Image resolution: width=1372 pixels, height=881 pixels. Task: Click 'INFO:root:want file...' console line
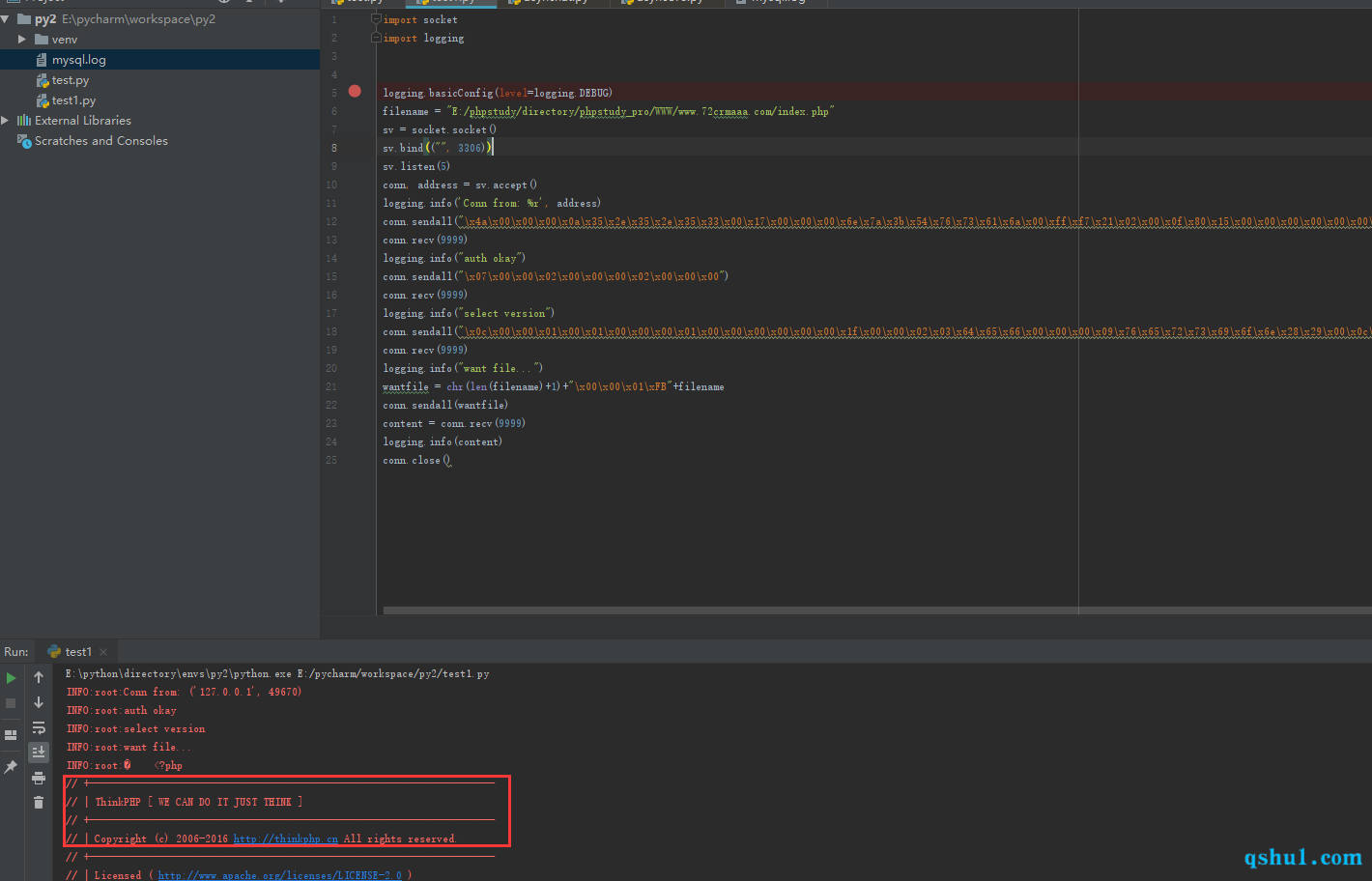(129, 747)
